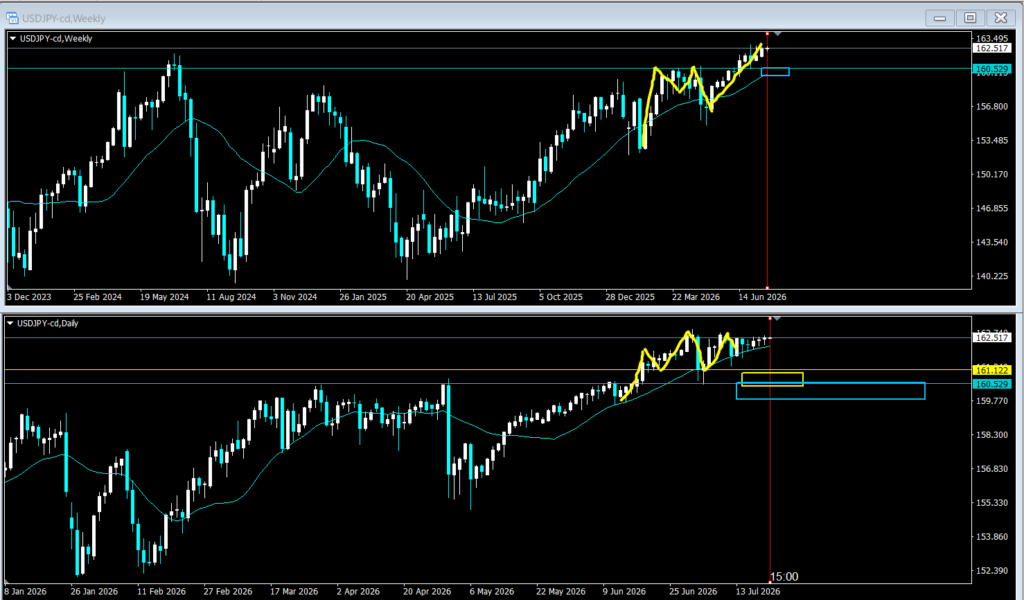
Task: Minimize the USDJPY-cd,Weekly window
Action: [940, 18]
